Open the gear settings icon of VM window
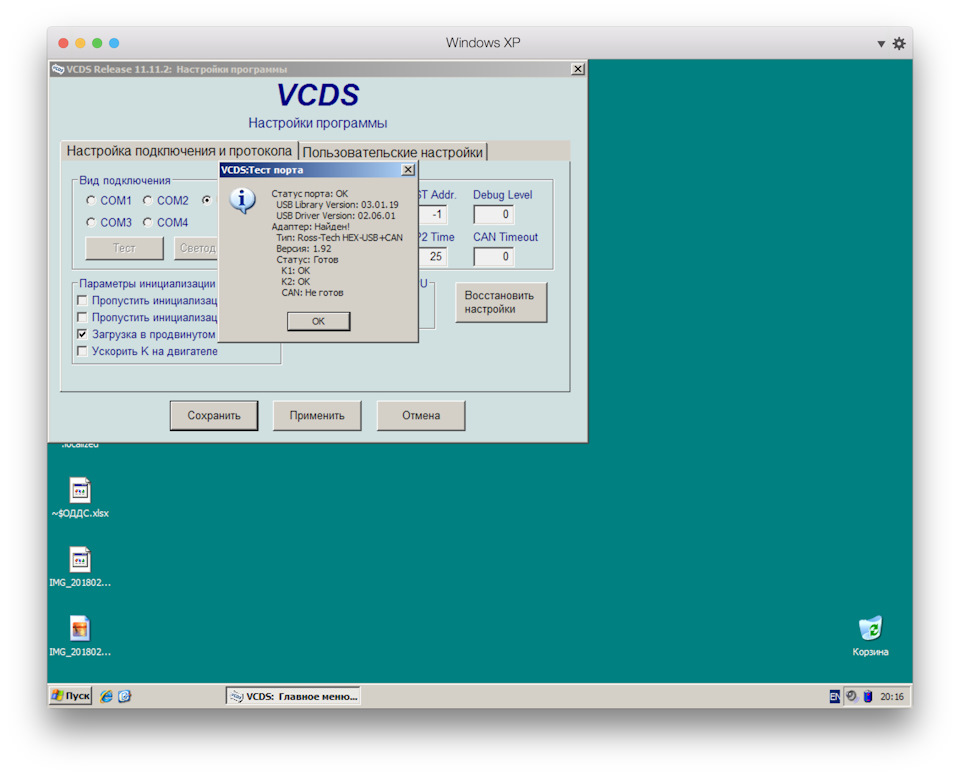 pyautogui.click(x=899, y=43)
